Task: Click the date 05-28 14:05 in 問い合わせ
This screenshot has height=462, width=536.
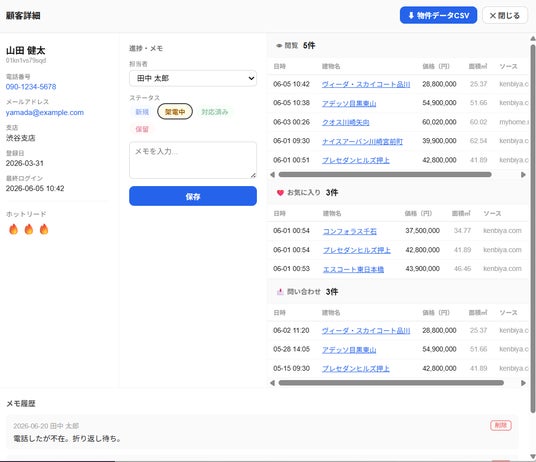Action: 291,349
